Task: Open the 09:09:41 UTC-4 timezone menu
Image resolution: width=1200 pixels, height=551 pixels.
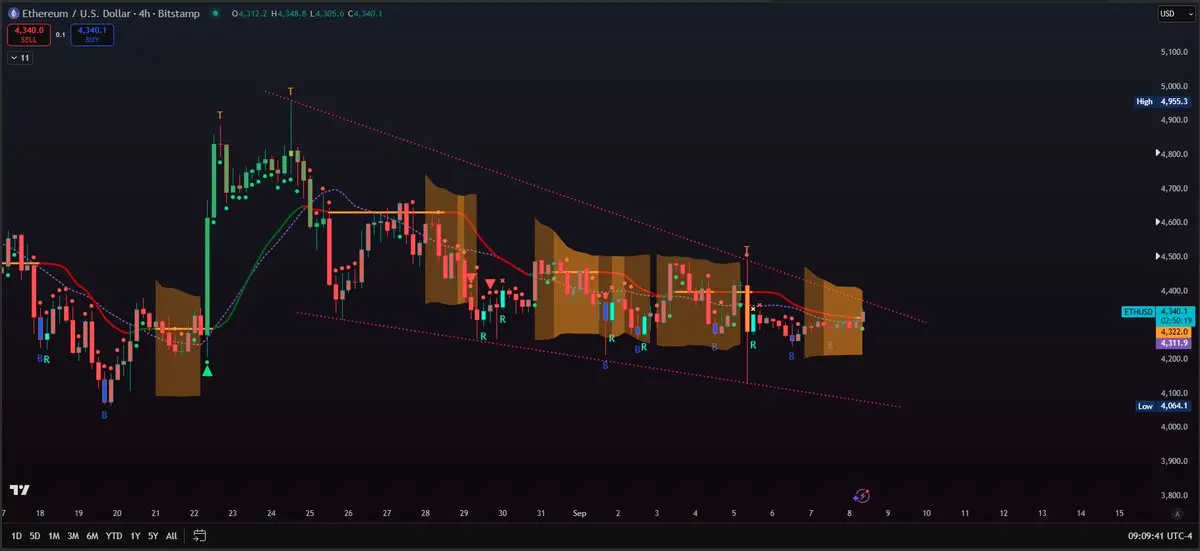Action: tap(1159, 535)
